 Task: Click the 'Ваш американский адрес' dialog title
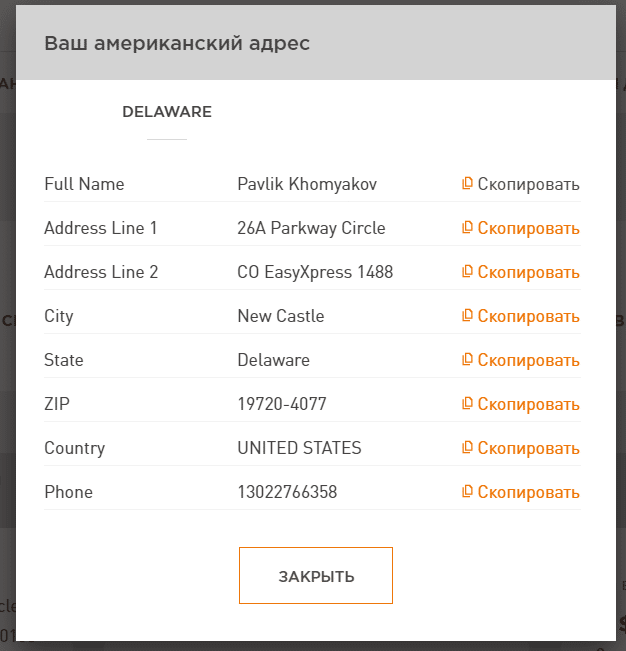[x=177, y=43]
